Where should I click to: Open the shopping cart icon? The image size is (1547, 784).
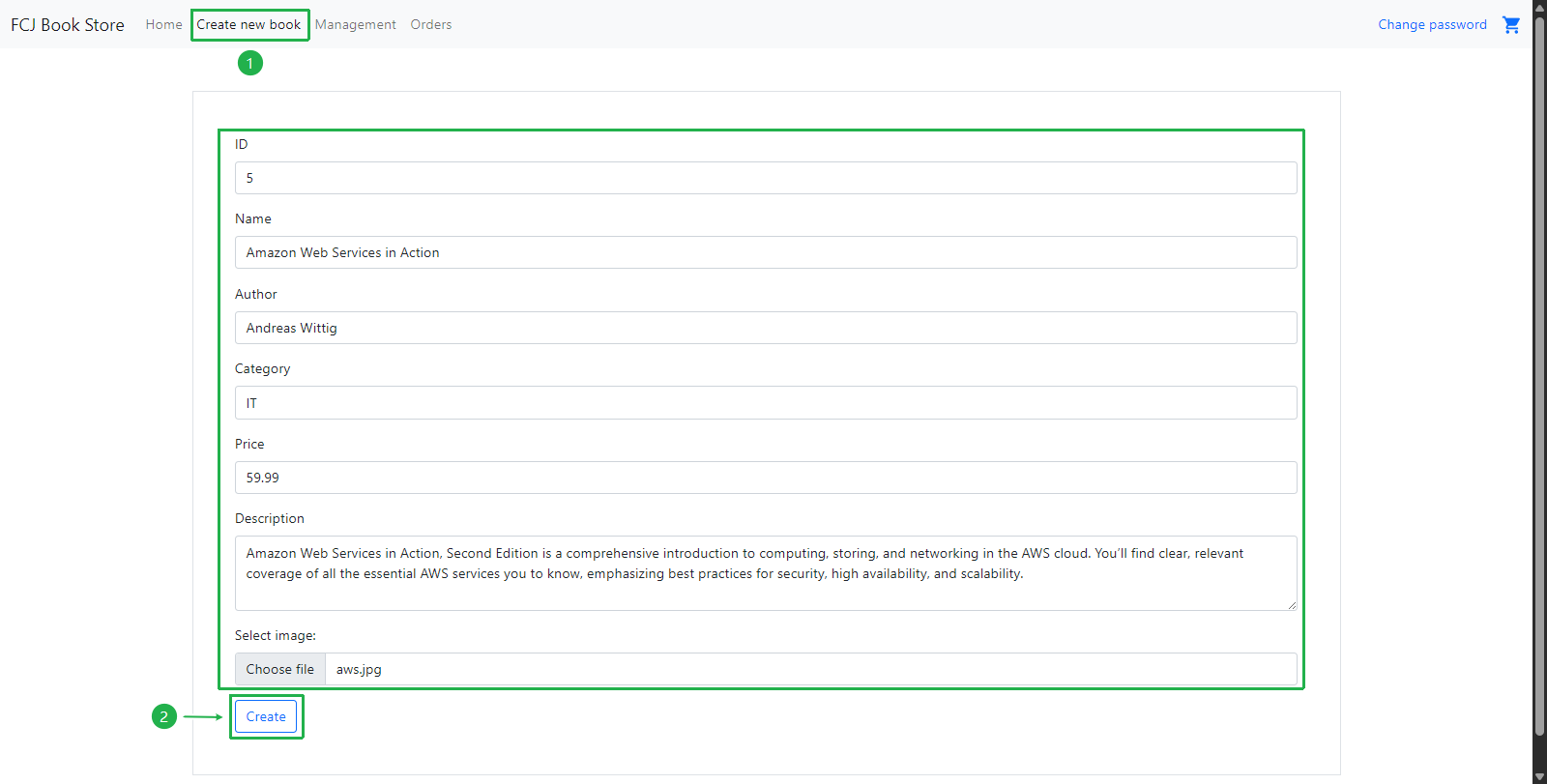[1511, 25]
